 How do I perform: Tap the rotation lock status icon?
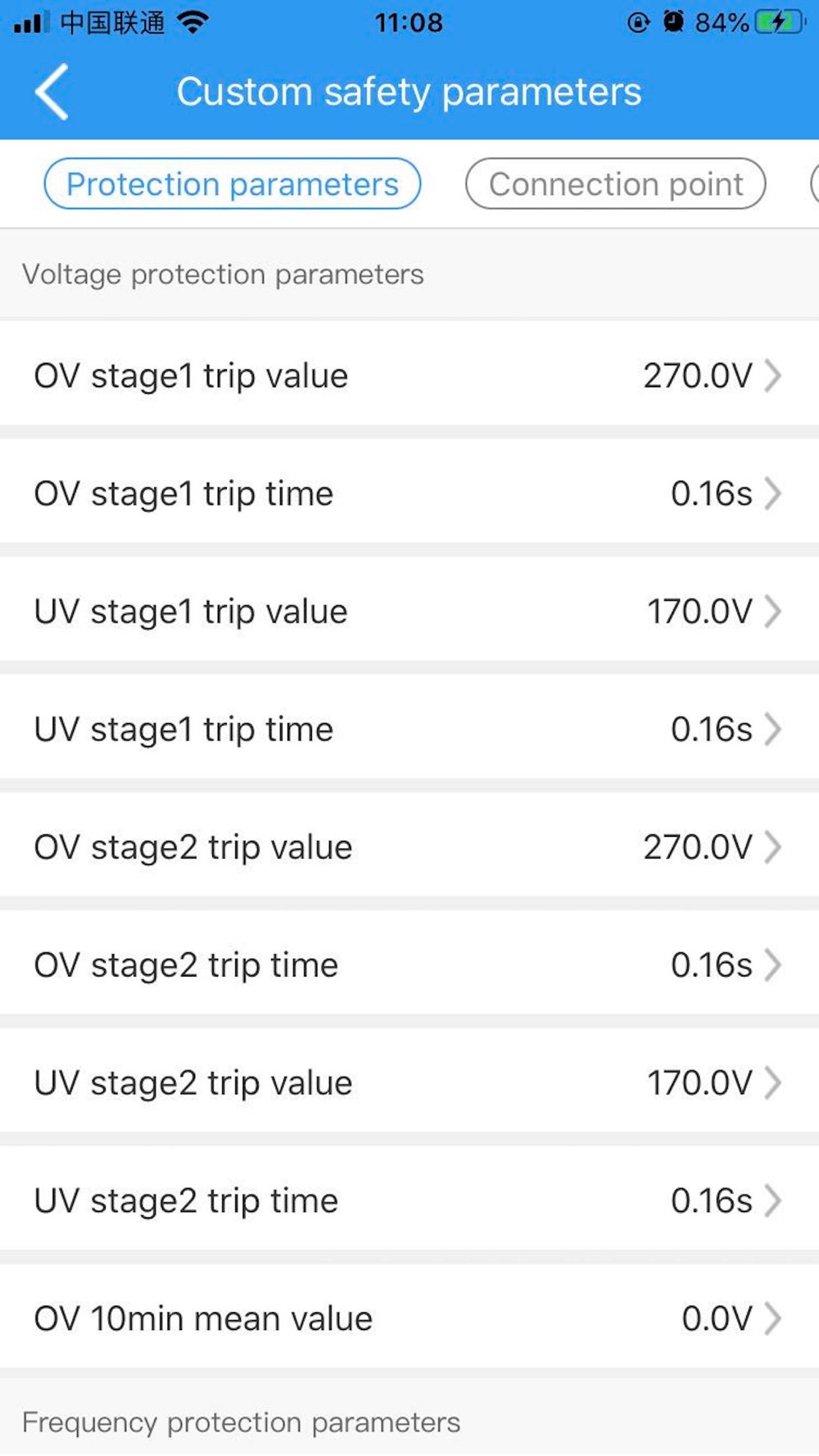point(638,22)
